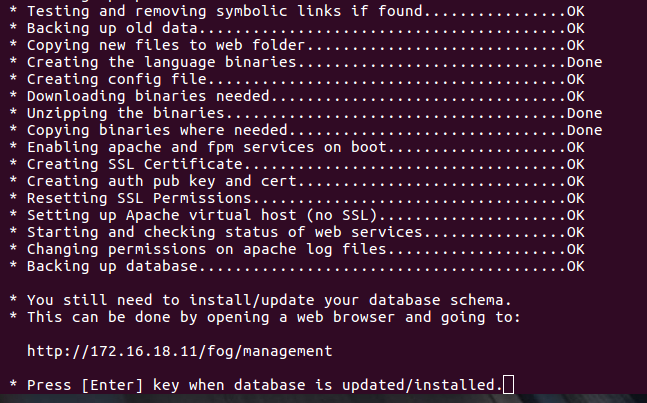The height and width of the screenshot is (403, 647).
Task: Click the 'You still need to install/update' message
Action: click(260, 300)
